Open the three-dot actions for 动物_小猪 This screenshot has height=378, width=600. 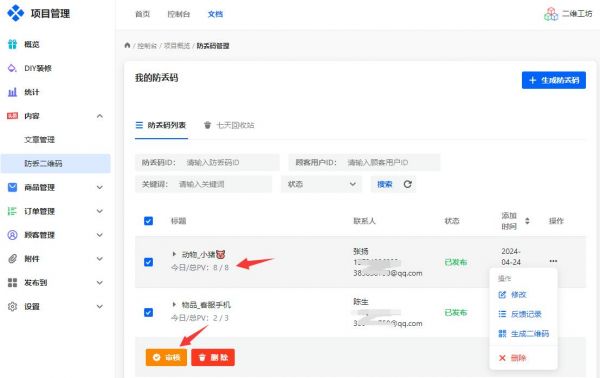[x=553, y=261]
